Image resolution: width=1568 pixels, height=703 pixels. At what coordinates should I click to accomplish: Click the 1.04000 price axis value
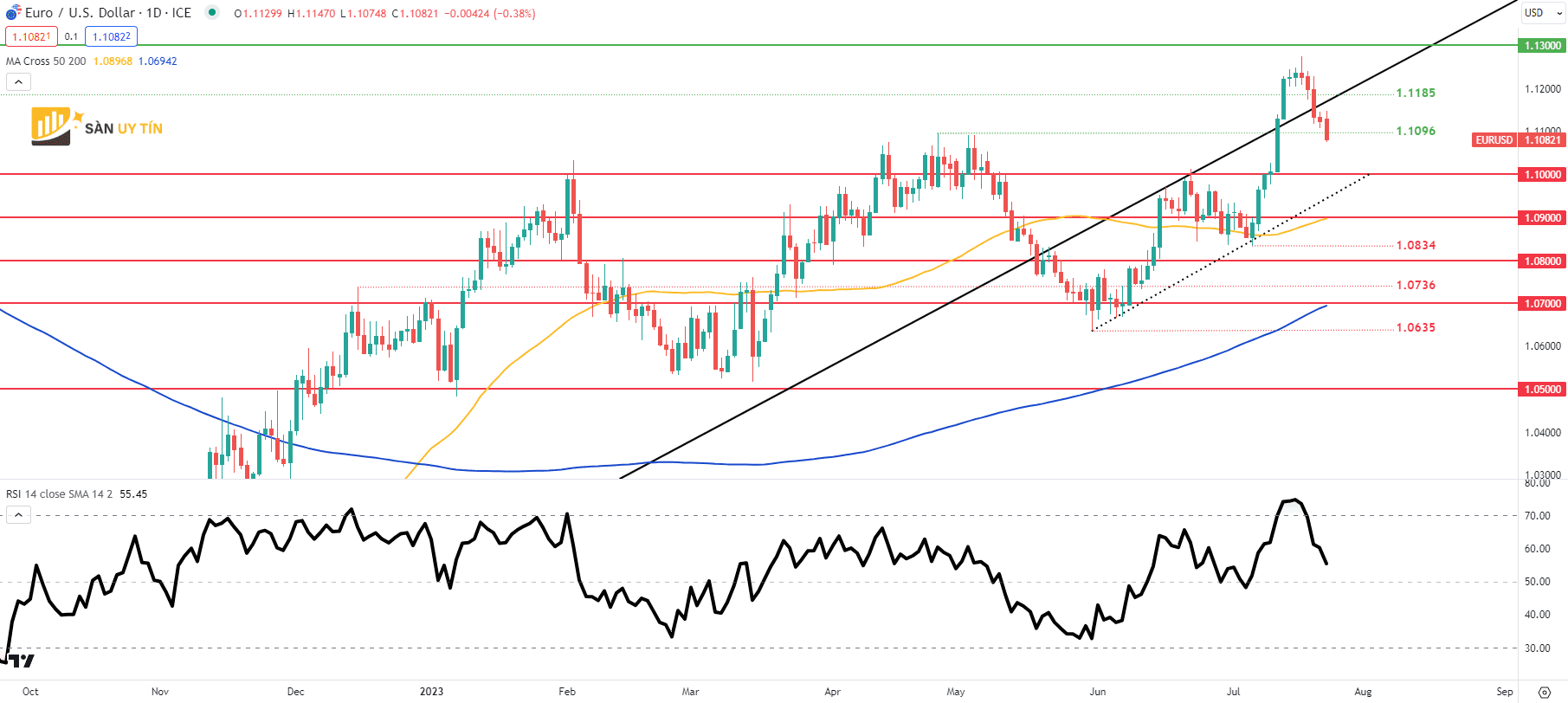point(1543,433)
